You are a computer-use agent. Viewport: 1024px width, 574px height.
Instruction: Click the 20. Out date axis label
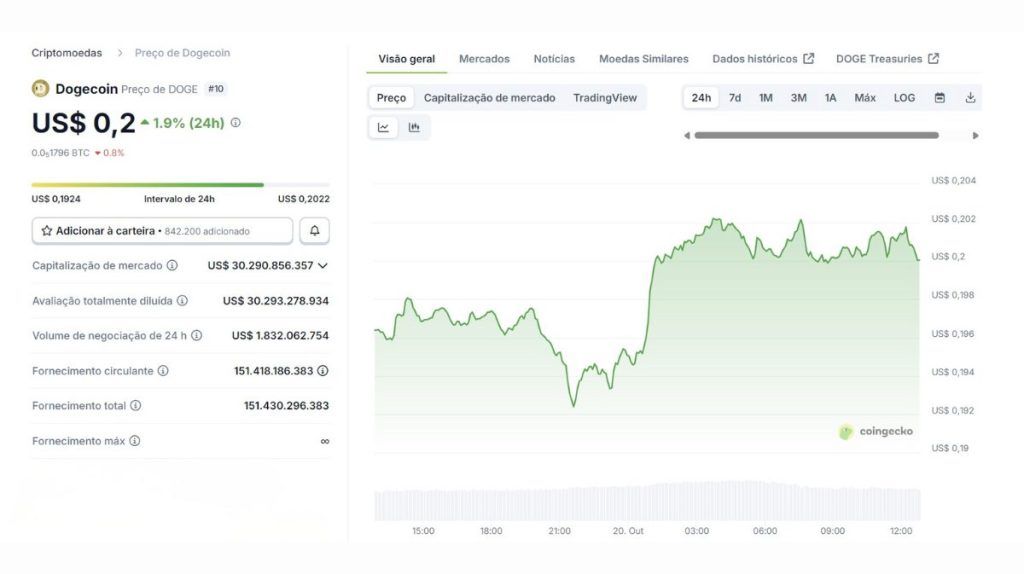(x=628, y=531)
